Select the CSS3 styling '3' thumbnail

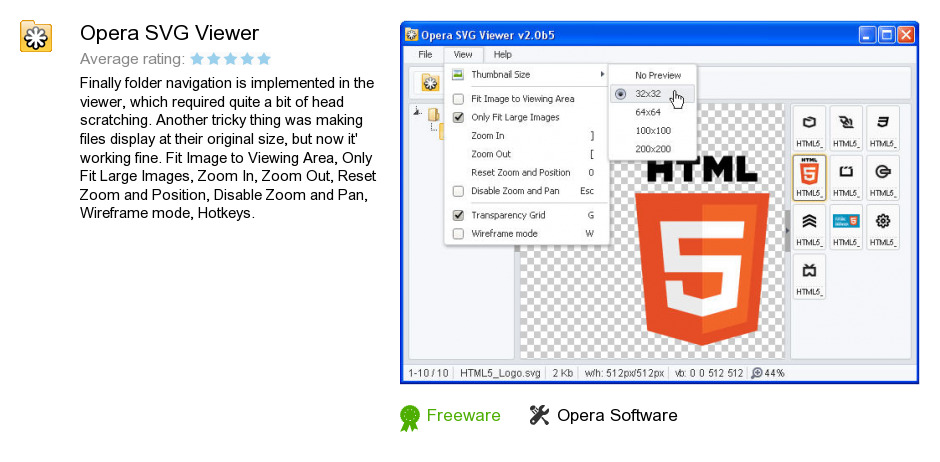click(x=882, y=128)
